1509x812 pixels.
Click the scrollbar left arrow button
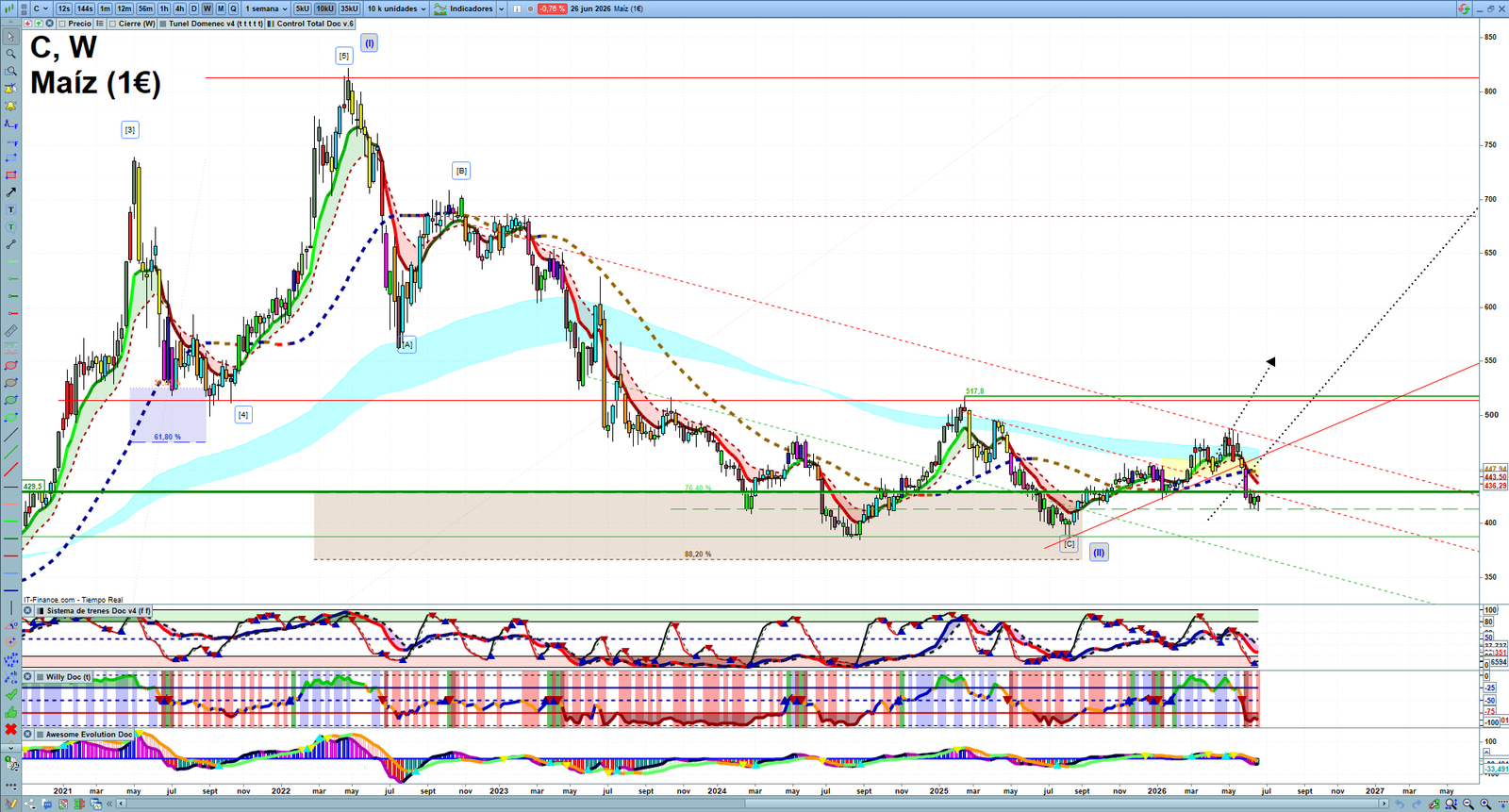coord(121,804)
